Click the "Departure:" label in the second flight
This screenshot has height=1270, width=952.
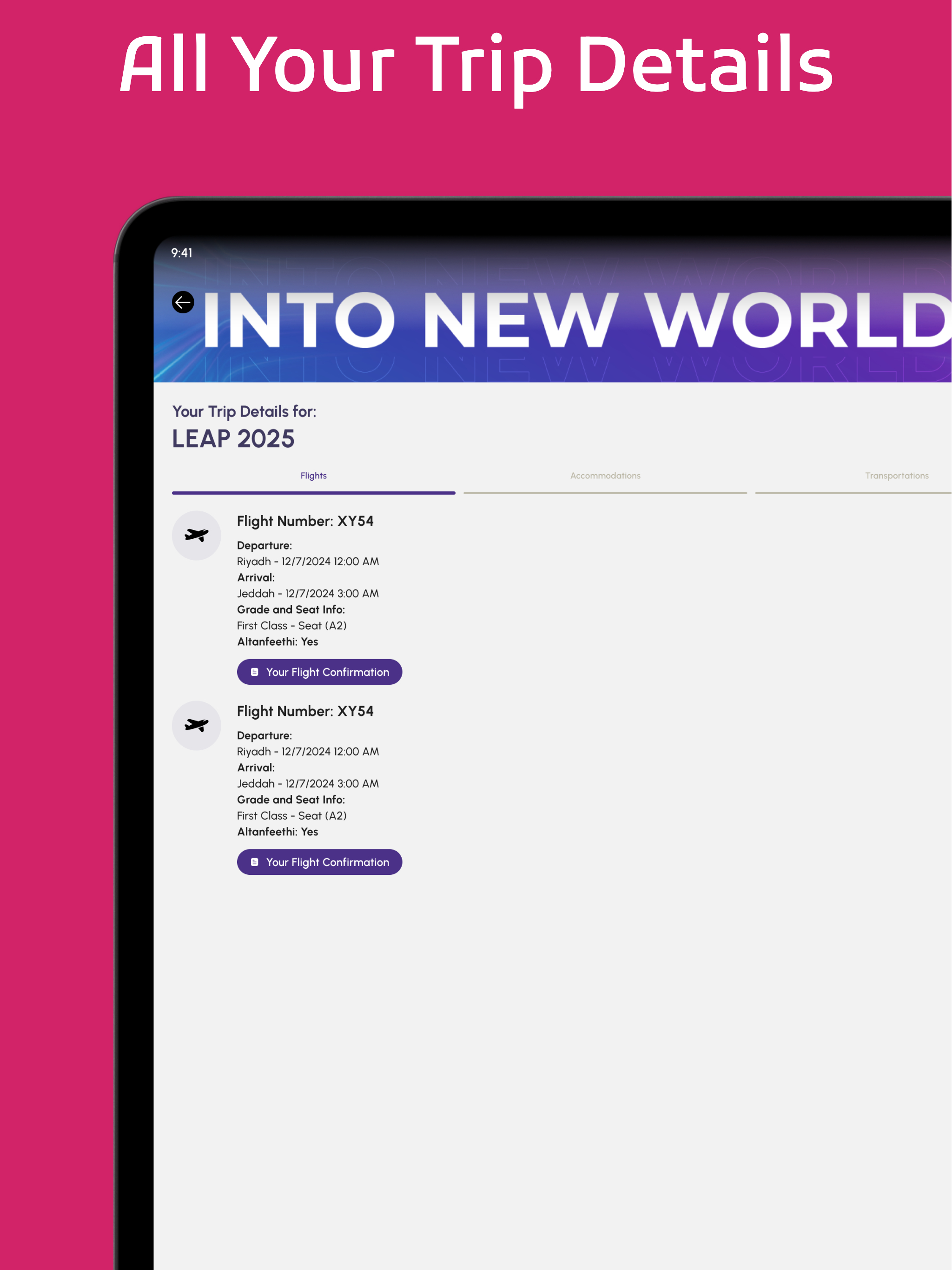tap(264, 735)
